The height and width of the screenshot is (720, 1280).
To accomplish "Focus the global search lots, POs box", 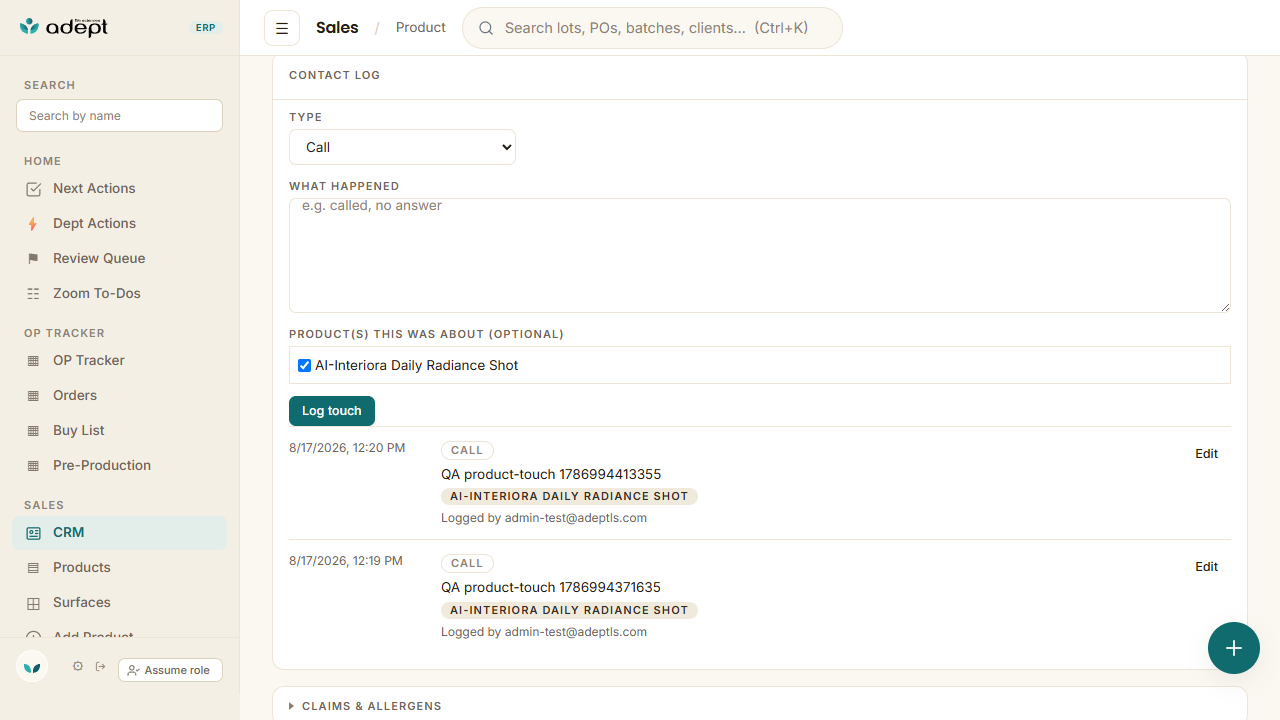I will (x=652, y=28).
